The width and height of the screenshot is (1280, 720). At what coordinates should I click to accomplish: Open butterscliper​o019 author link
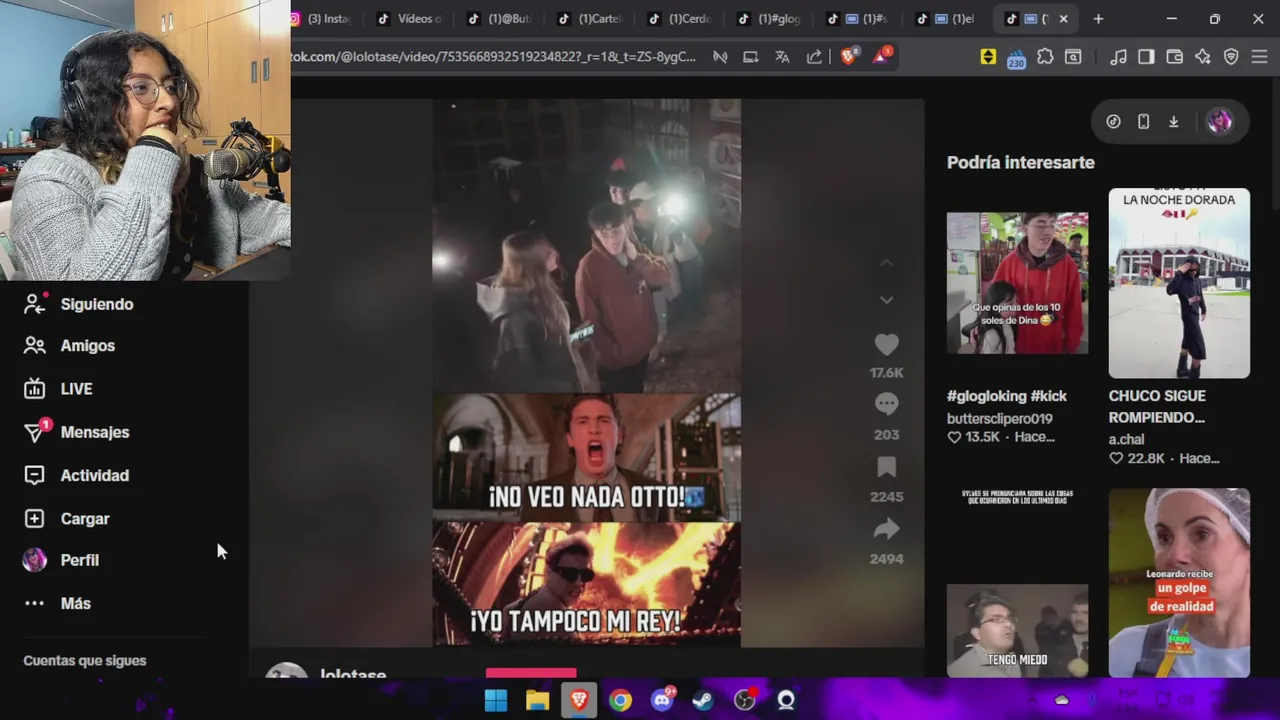pyautogui.click(x=1000, y=419)
